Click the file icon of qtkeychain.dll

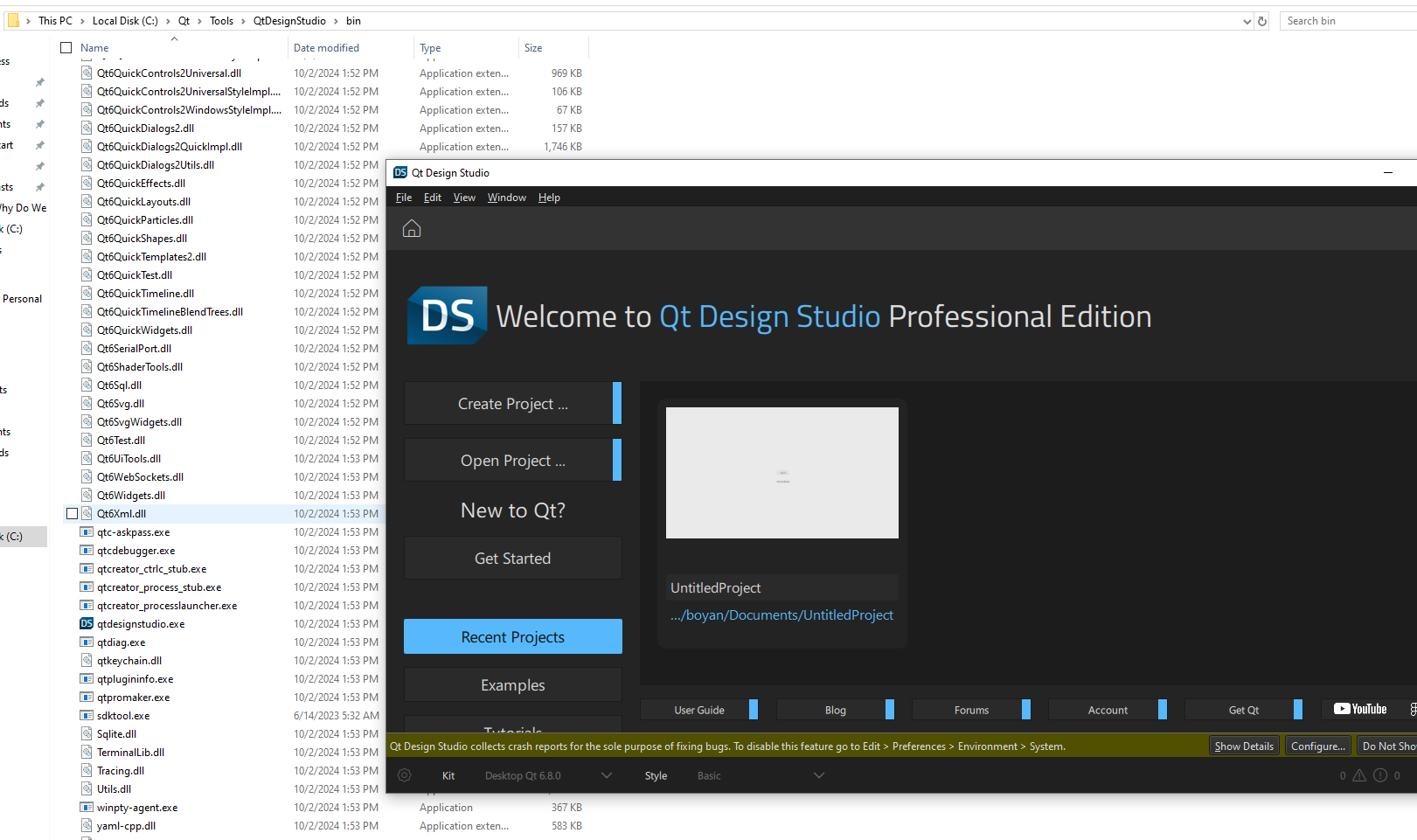tap(87, 661)
